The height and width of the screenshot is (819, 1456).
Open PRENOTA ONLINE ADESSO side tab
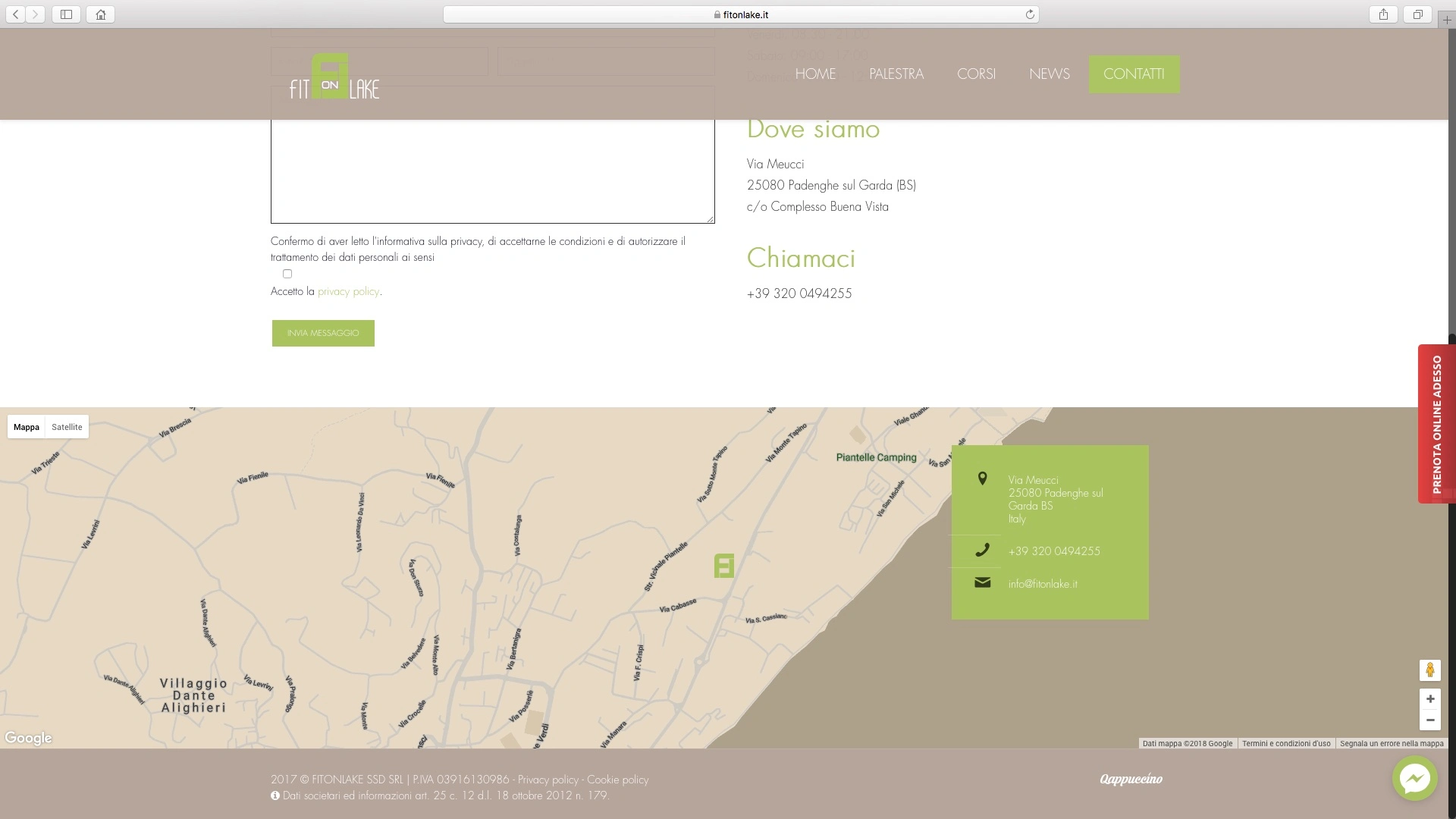pyautogui.click(x=1436, y=424)
